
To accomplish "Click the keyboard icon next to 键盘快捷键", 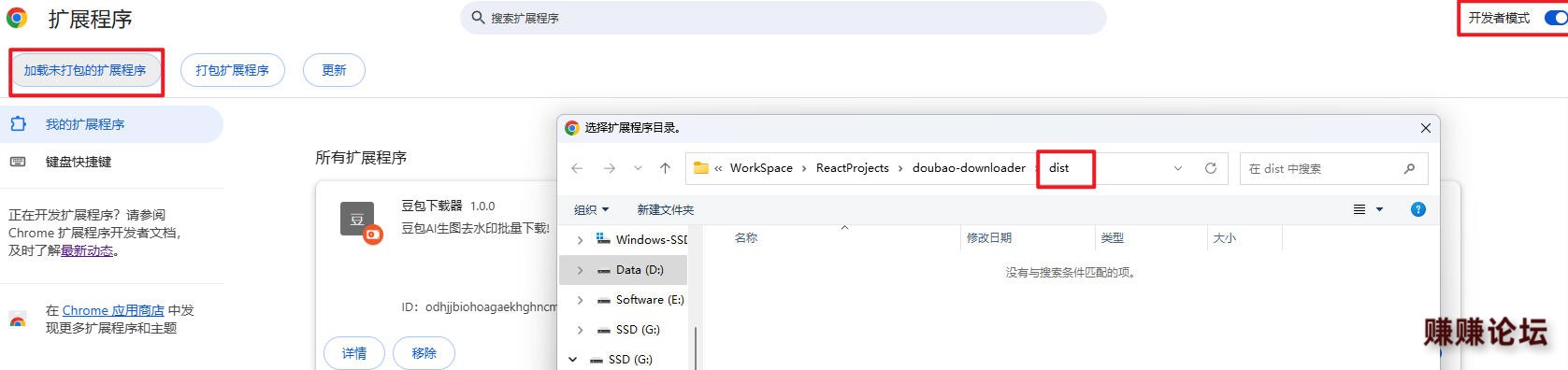I will coord(18,162).
